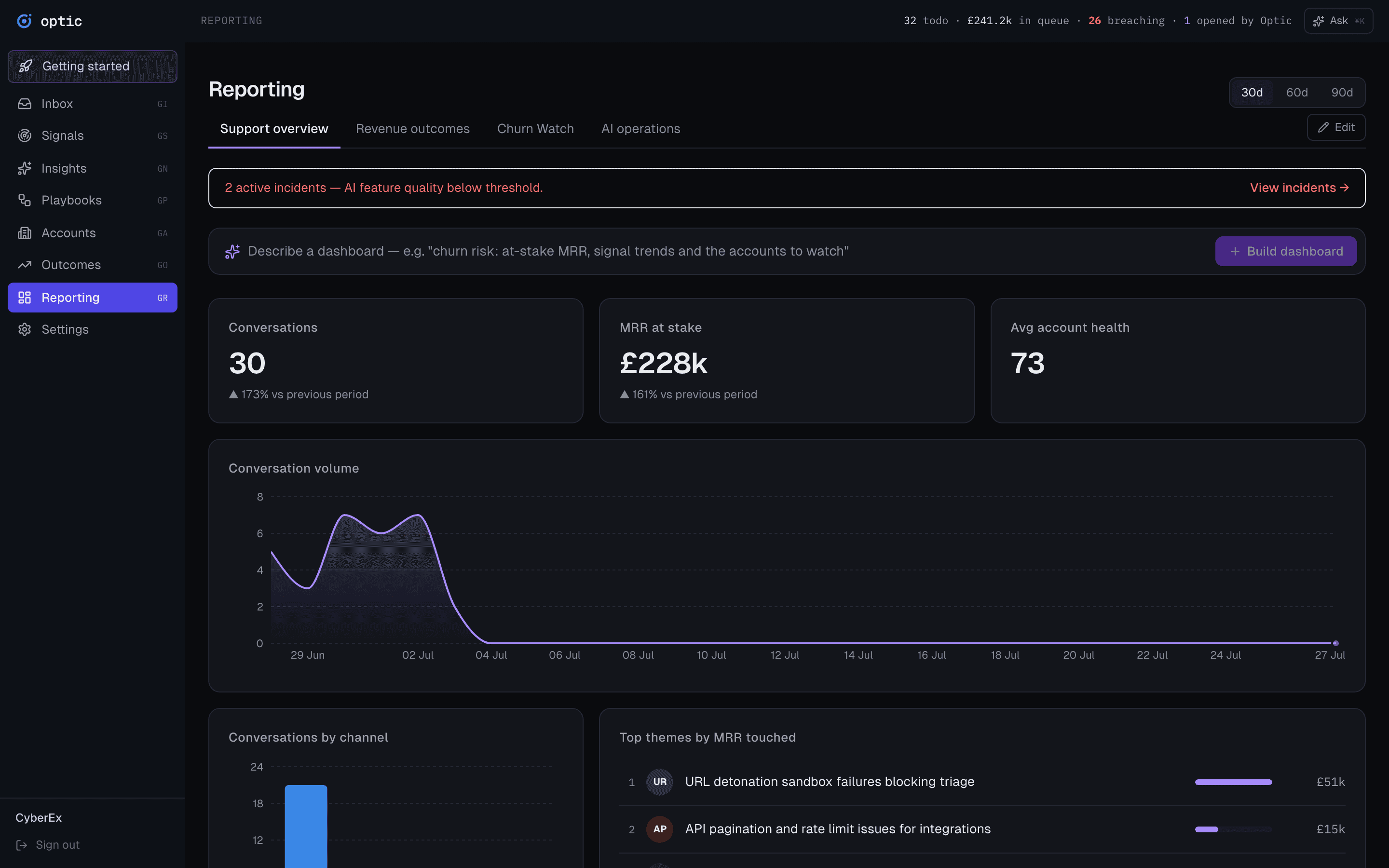Open the AI operations tab

point(640,129)
